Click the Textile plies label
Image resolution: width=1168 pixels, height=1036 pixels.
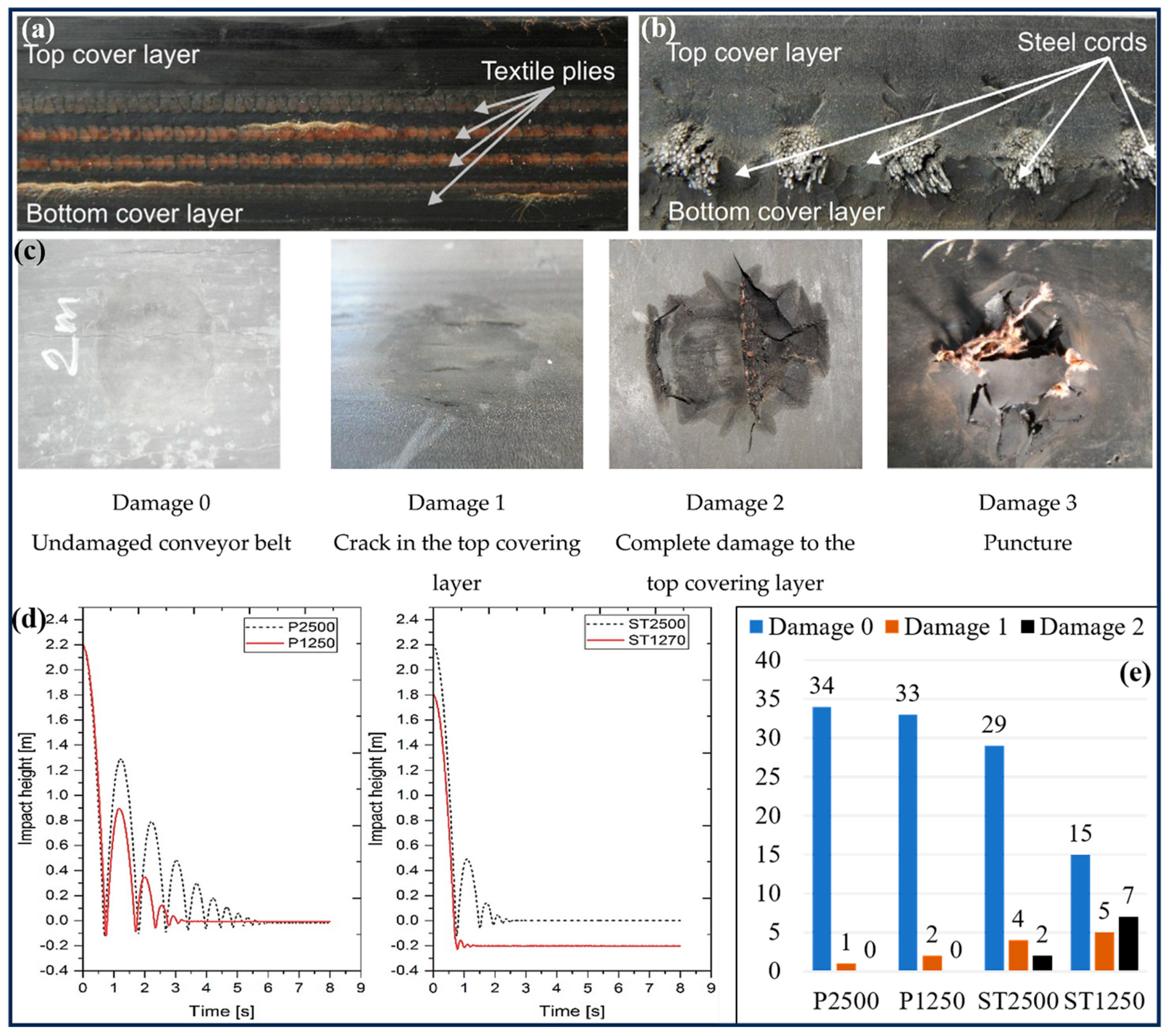coord(548,71)
